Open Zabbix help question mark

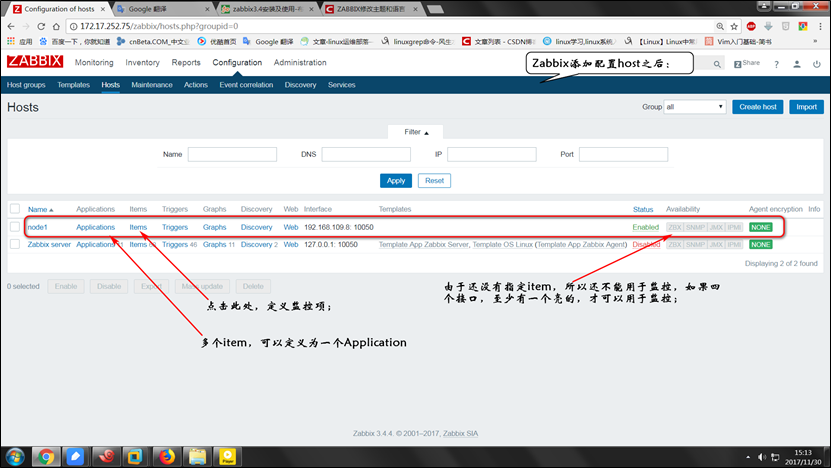(x=776, y=64)
